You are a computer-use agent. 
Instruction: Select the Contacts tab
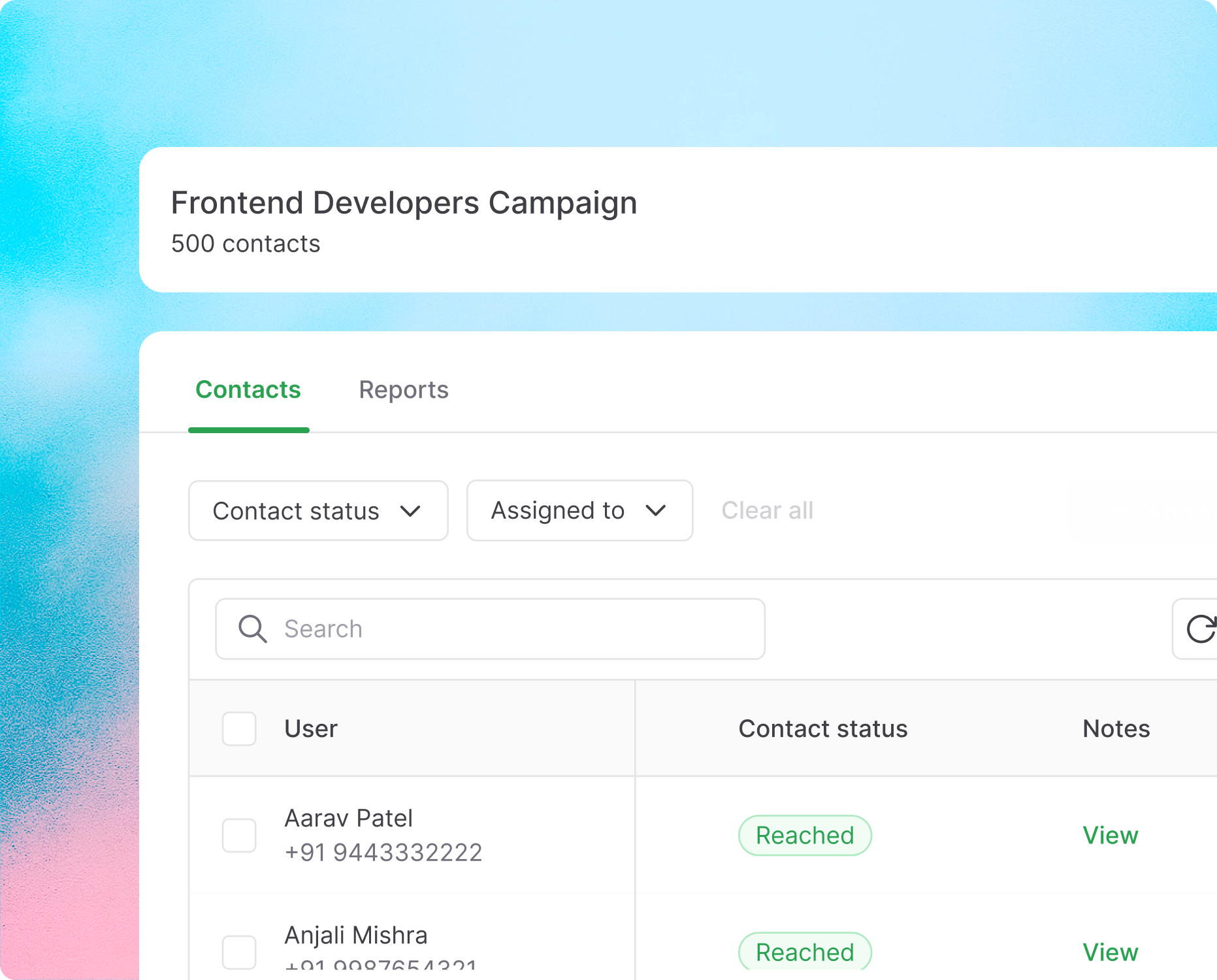click(x=248, y=390)
